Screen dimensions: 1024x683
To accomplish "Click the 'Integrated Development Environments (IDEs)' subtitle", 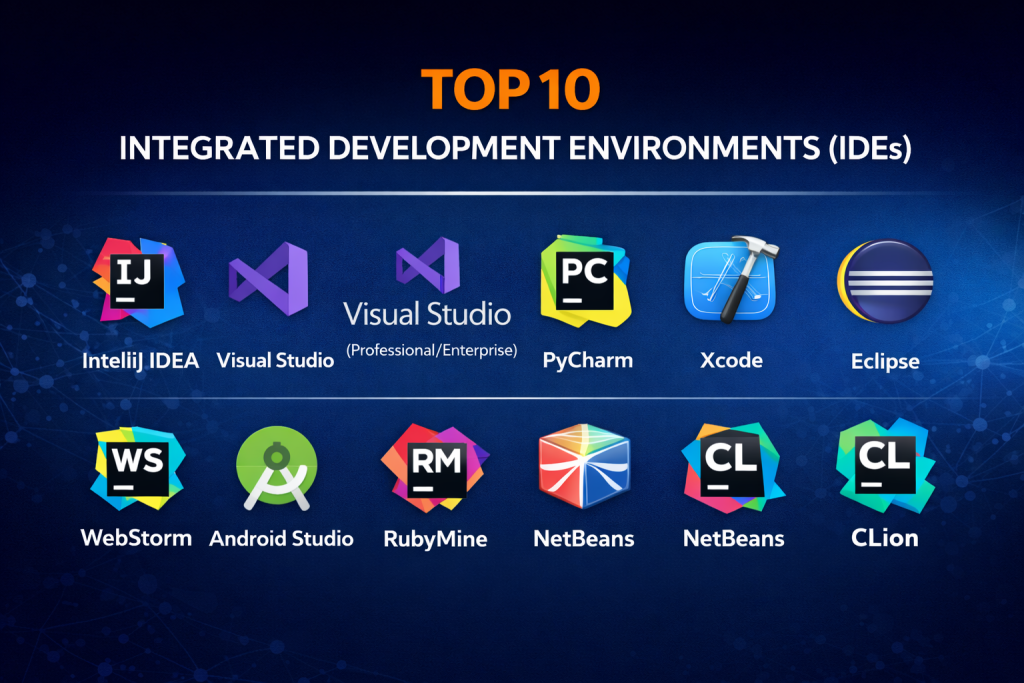I will point(511,147).
